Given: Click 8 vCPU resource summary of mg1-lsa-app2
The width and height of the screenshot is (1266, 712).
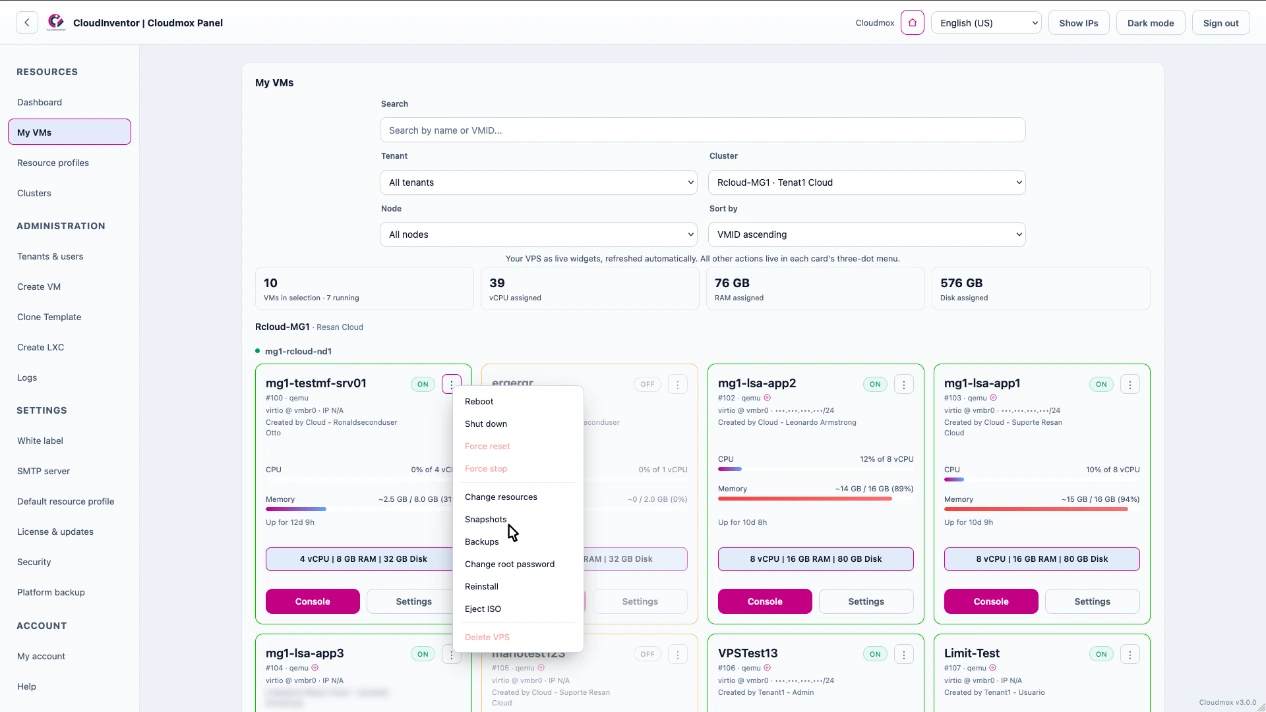Looking at the screenshot, I should coord(816,559).
